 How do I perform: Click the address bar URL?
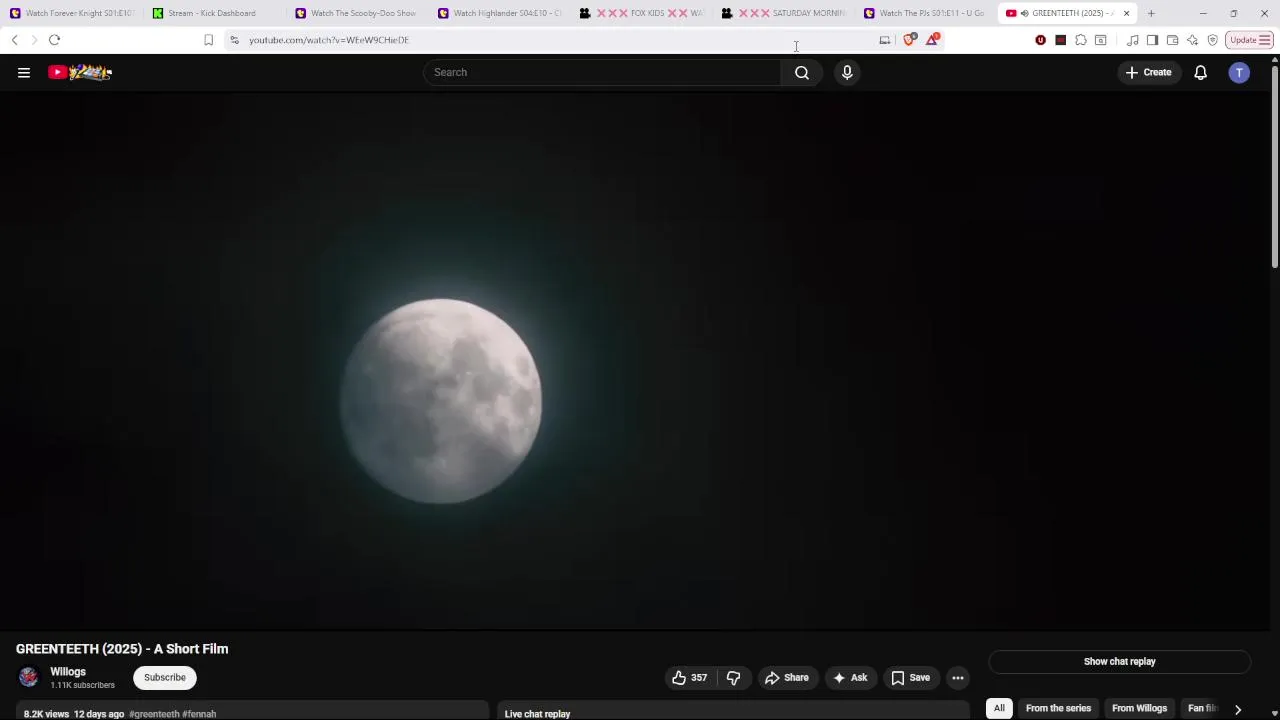(x=329, y=40)
